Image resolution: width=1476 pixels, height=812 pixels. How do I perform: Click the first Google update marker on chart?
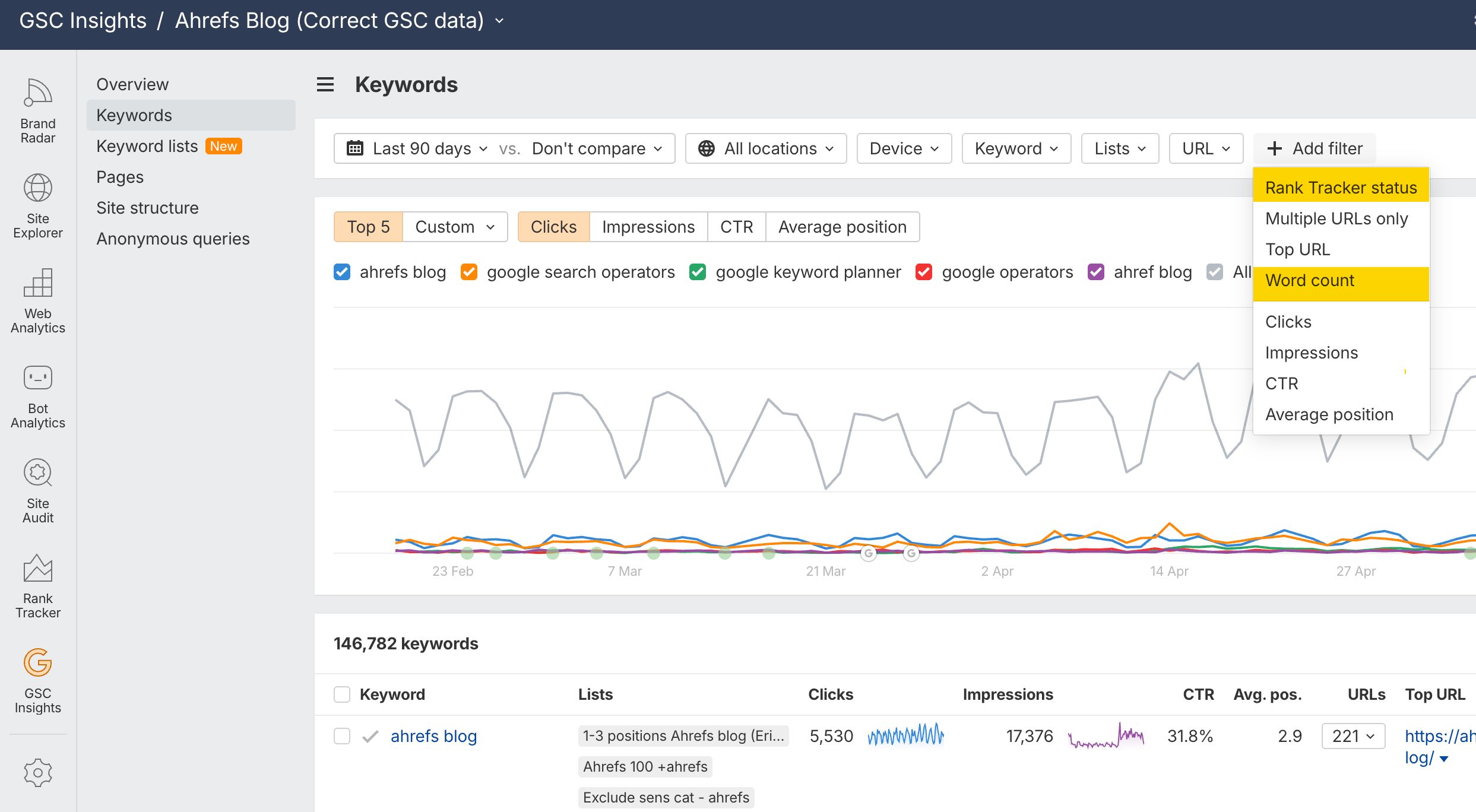869,553
